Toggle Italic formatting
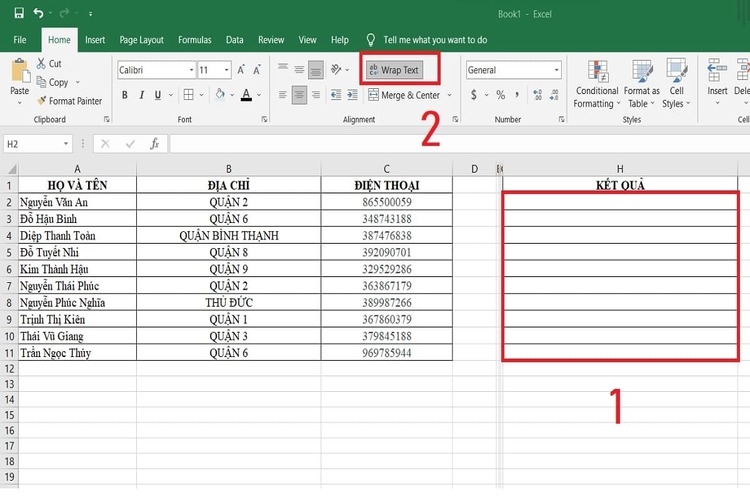The width and height of the screenshot is (750, 500). click(142, 95)
